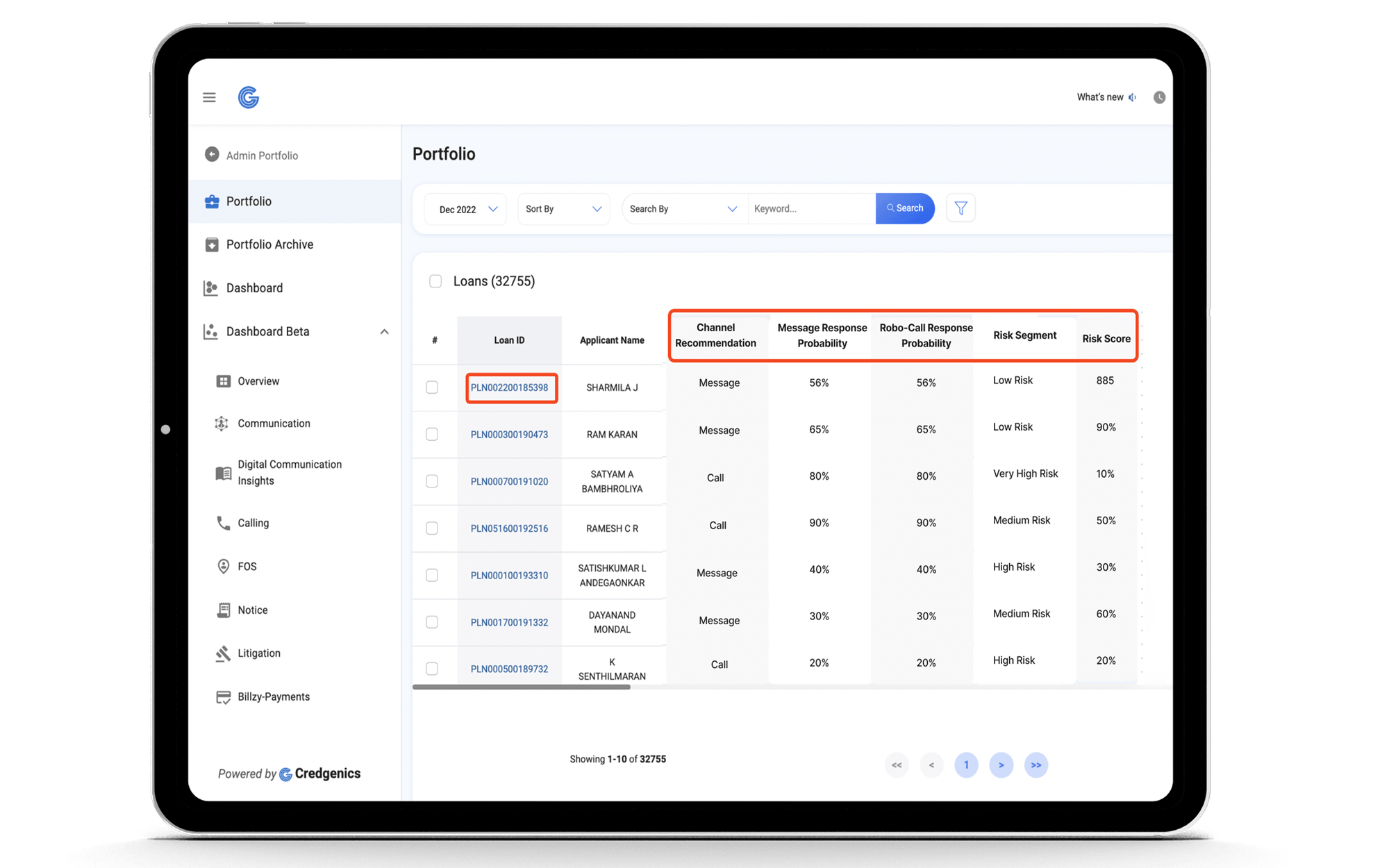This screenshot has height=868, width=1389.
Task: Click the horizontal table scrollbar
Action: point(521,687)
